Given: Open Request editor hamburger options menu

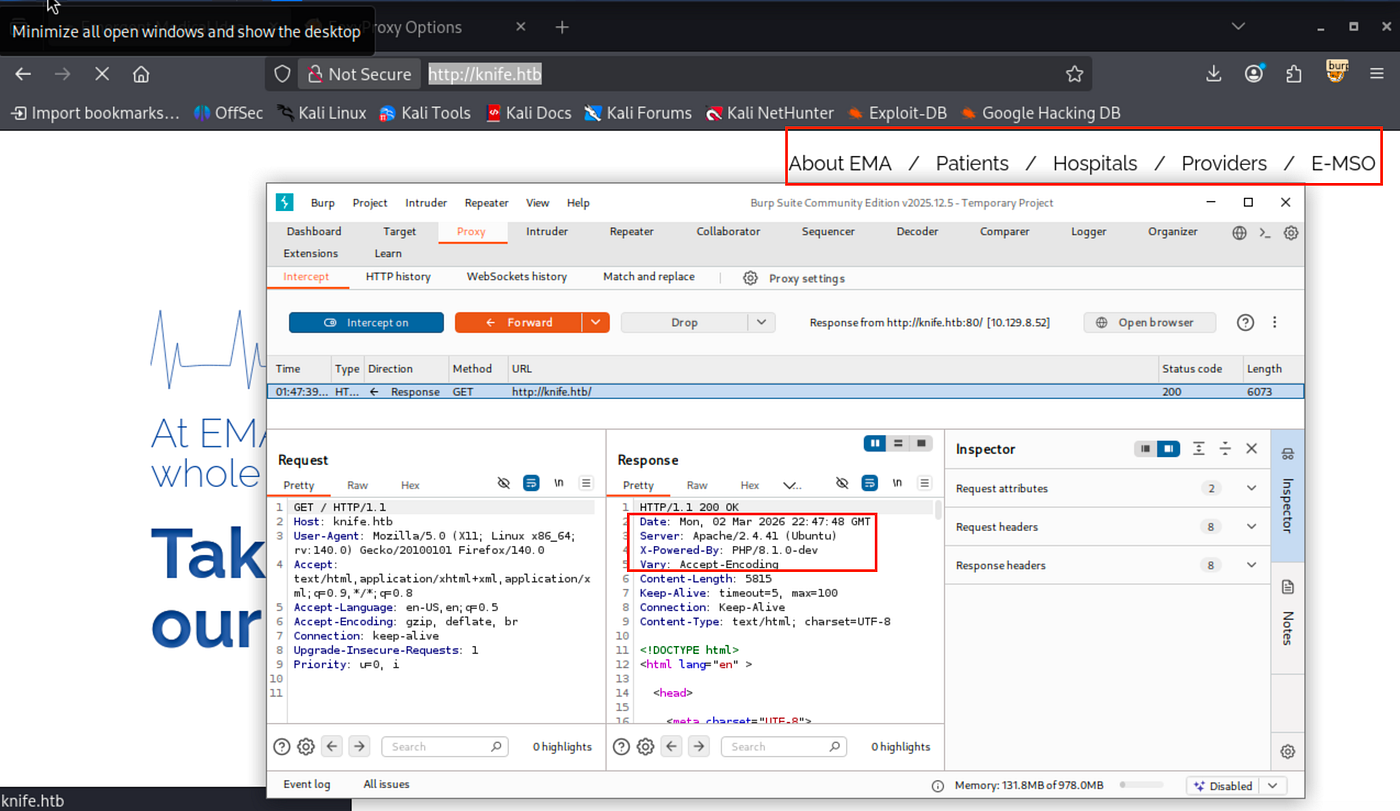Looking at the screenshot, I should [587, 483].
